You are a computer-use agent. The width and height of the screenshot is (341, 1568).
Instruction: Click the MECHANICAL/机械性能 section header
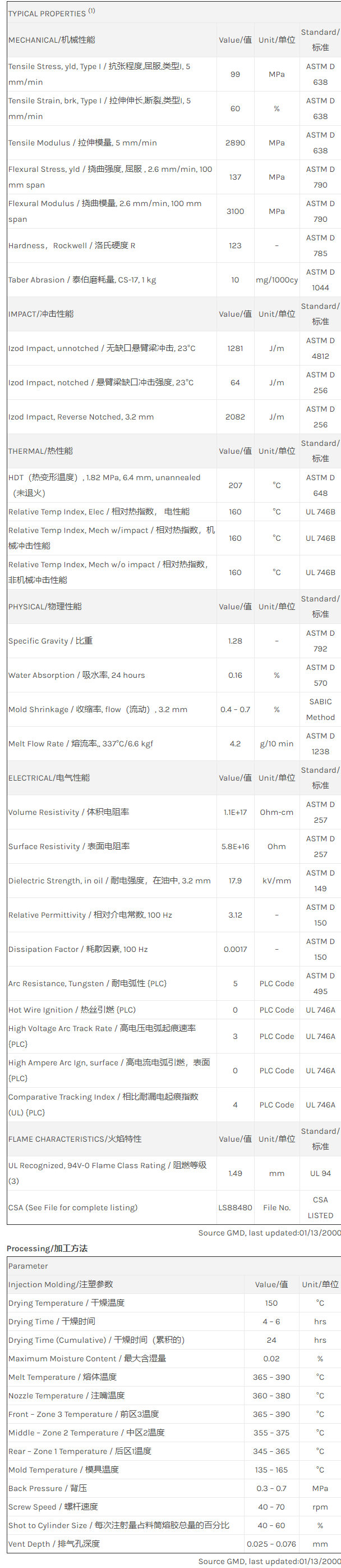52,40
